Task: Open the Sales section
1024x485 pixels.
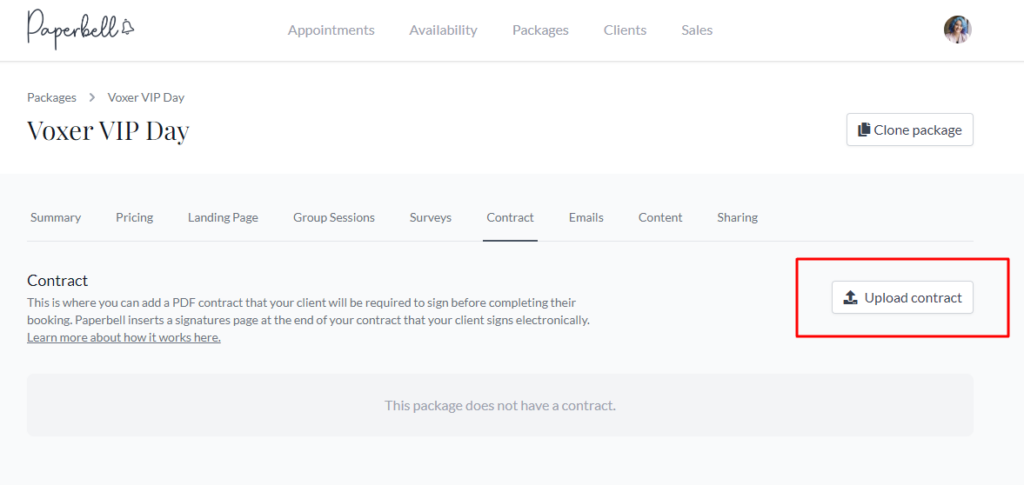Action: 697,30
